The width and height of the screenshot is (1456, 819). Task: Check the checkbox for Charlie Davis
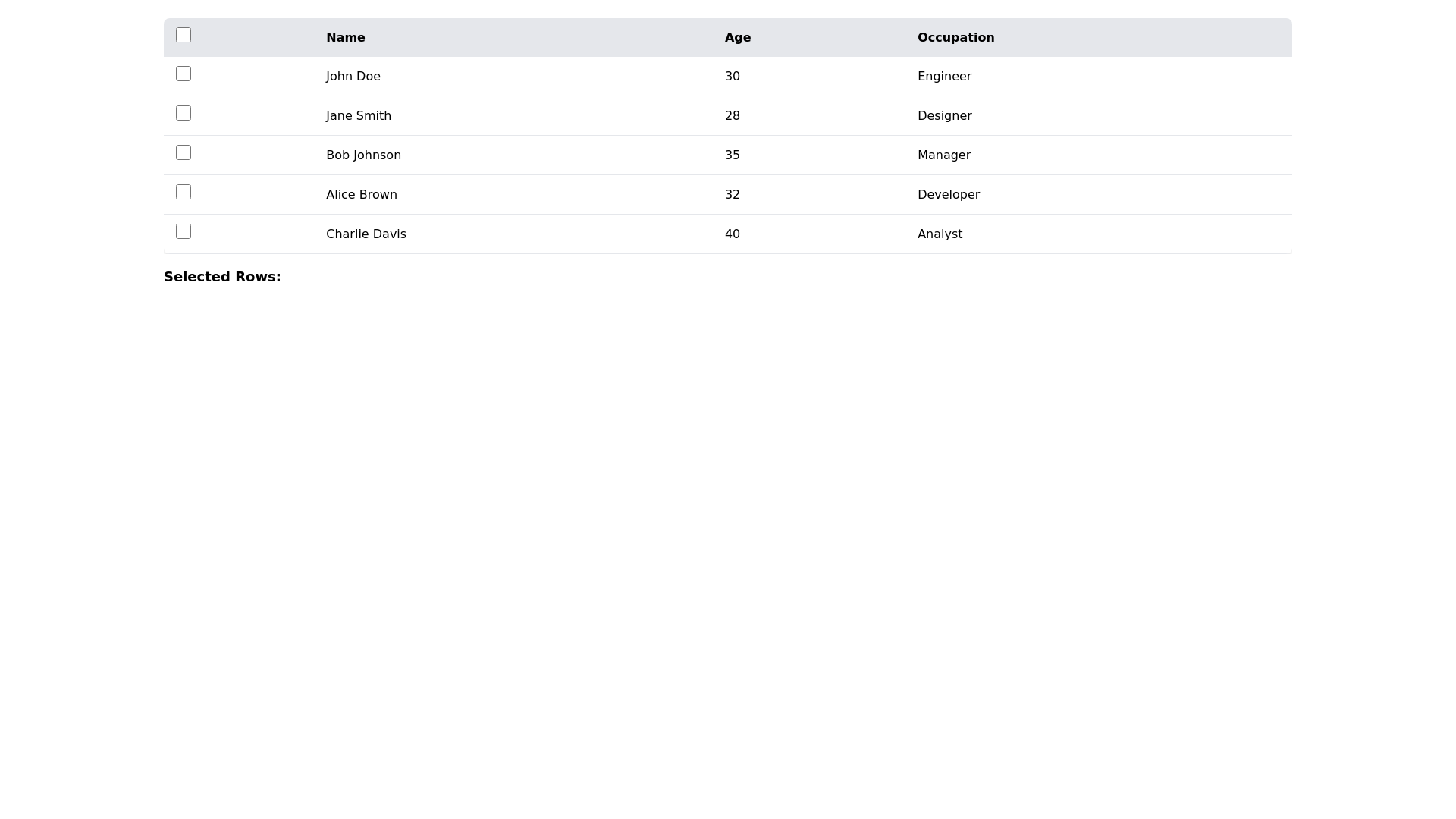point(183,231)
